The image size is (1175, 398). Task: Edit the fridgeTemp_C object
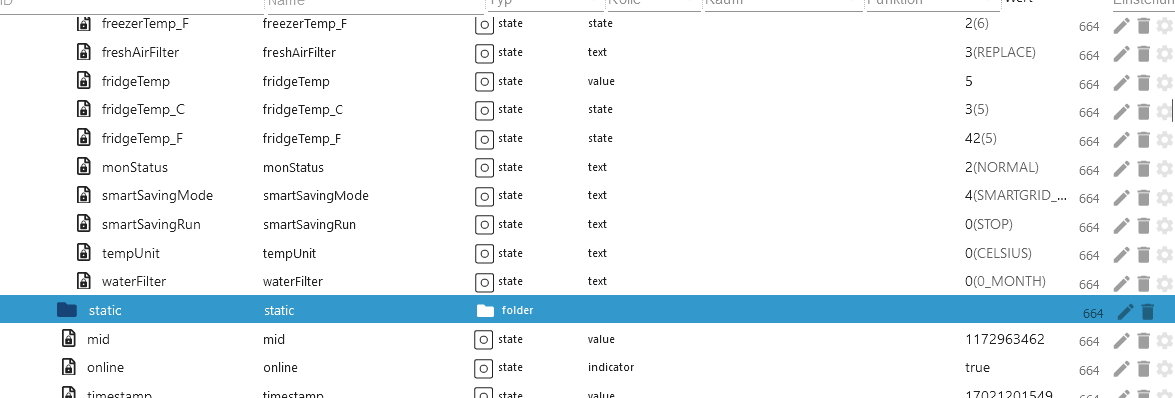[x=1121, y=112]
